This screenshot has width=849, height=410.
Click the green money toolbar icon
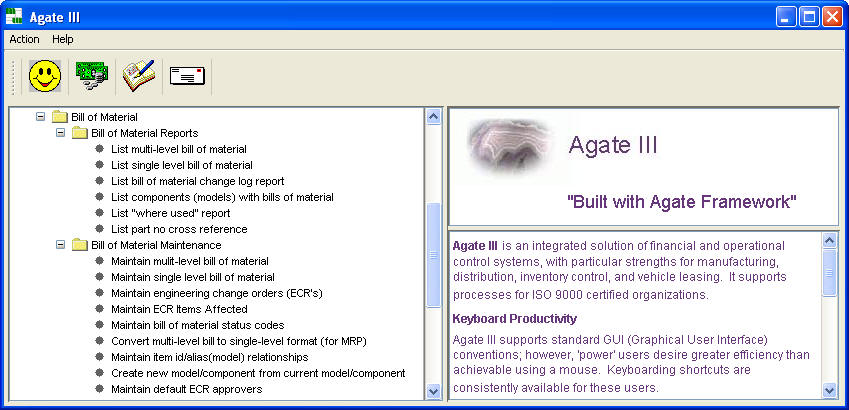(92, 76)
